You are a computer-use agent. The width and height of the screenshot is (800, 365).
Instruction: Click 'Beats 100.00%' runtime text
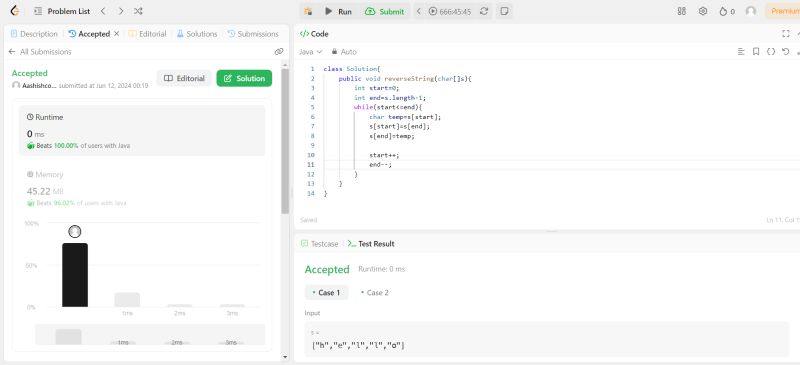[57, 145]
